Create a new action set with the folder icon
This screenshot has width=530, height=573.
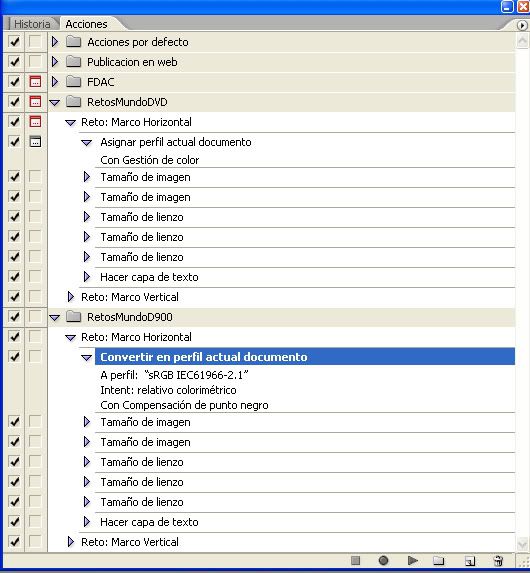click(439, 561)
